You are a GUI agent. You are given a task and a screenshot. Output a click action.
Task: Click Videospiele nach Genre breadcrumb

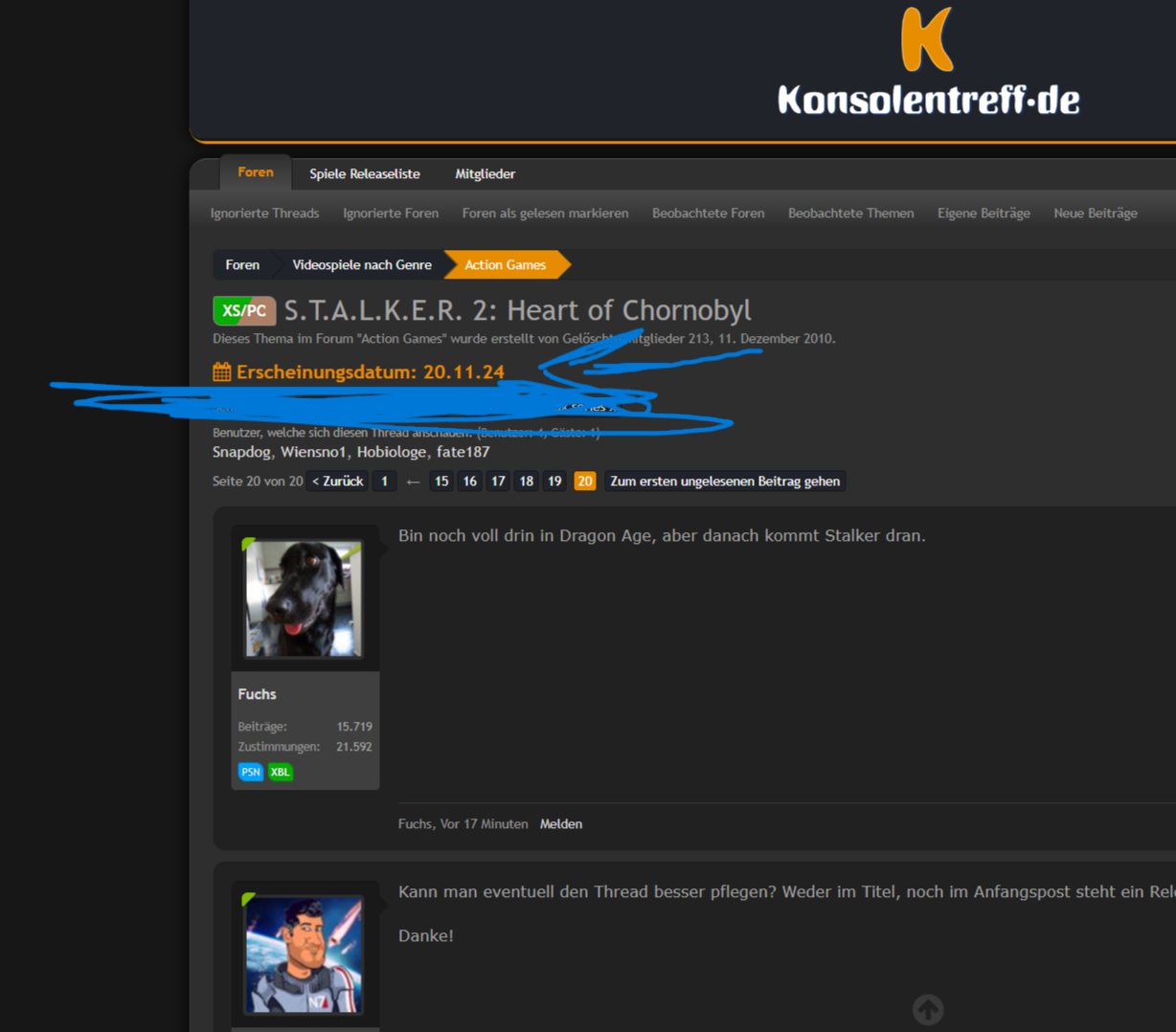362,264
